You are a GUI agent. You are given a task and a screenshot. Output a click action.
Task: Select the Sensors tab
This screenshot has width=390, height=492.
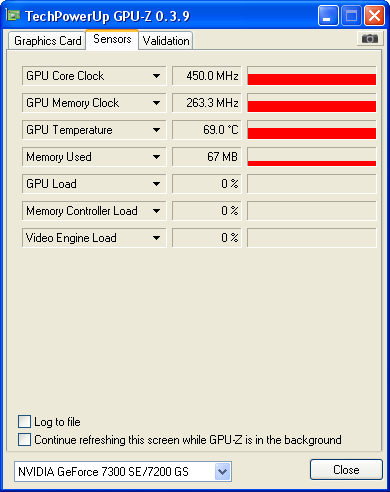click(112, 39)
